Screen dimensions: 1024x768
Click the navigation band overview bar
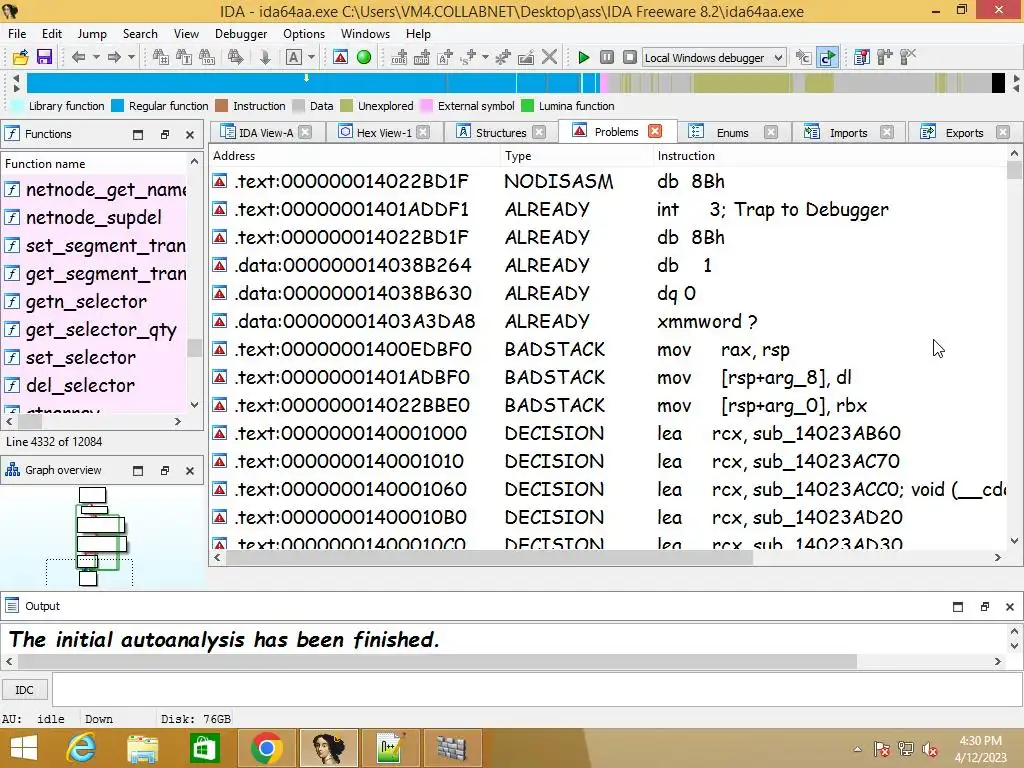tap(515, 83)
